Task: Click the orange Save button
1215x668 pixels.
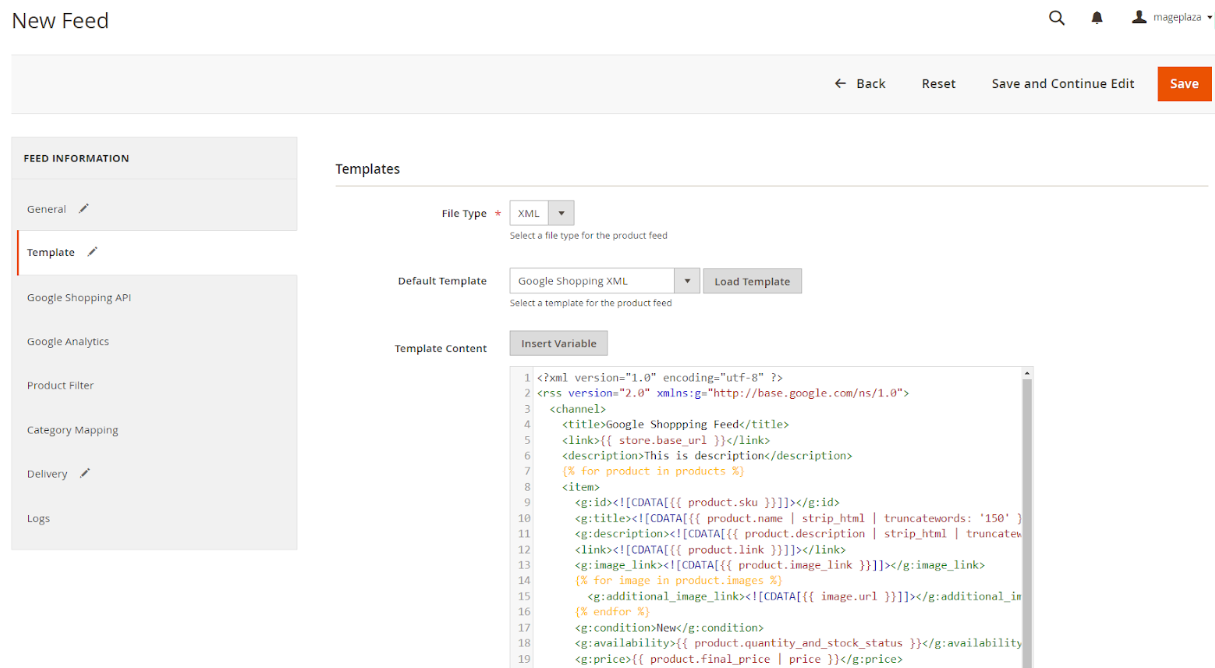Action: (x=1184, y=84)
